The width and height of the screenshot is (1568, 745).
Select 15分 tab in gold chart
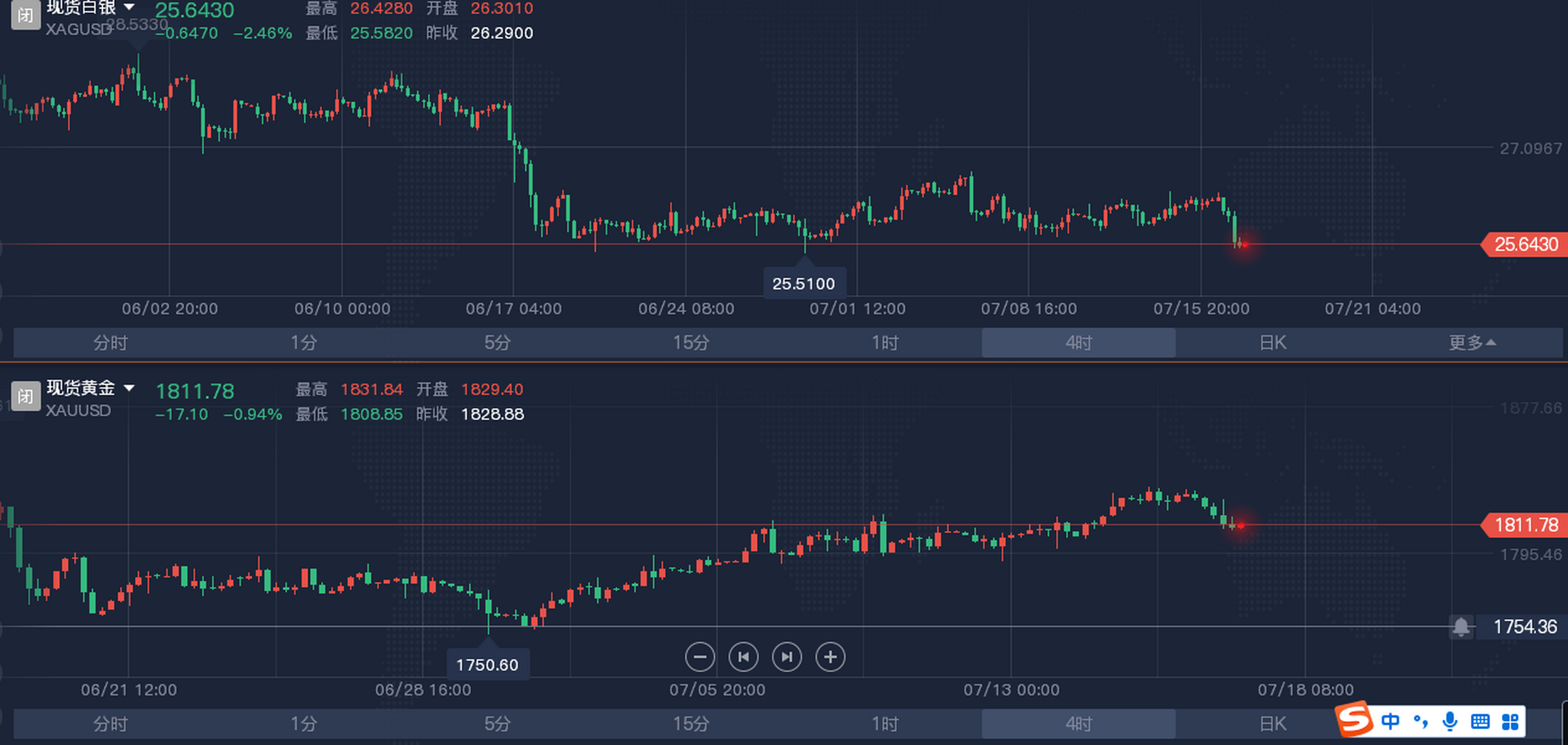click(691, 723)
